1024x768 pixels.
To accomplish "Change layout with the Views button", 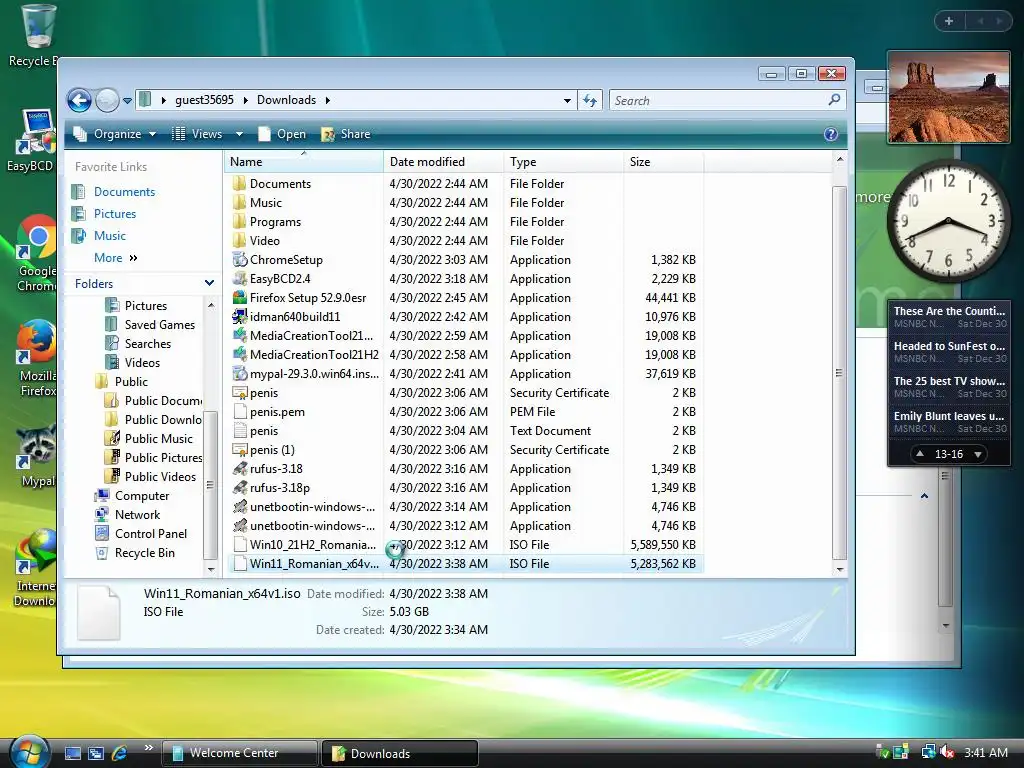I will point(197,134).
